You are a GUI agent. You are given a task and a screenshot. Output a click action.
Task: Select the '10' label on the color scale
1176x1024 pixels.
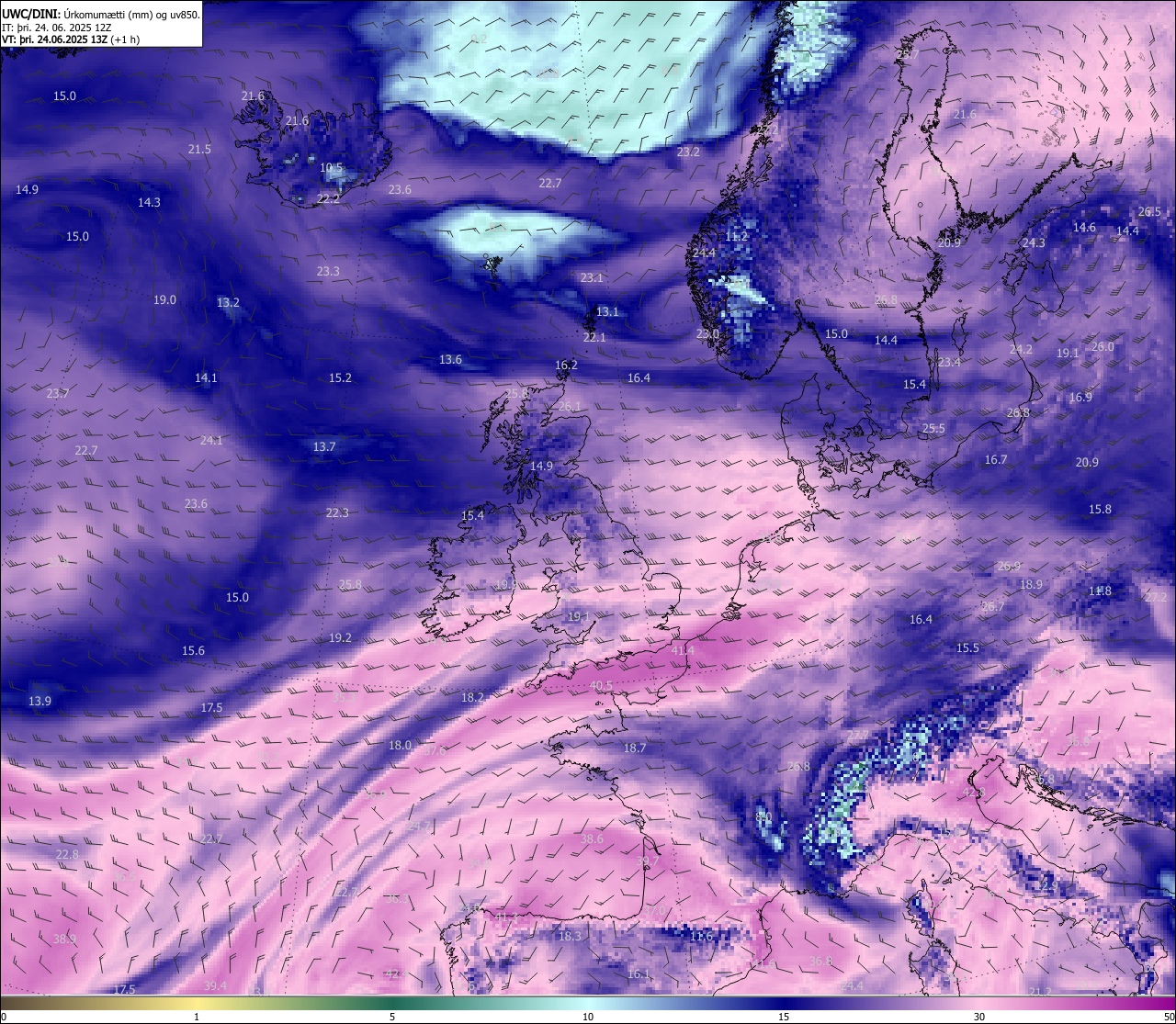588,1017
